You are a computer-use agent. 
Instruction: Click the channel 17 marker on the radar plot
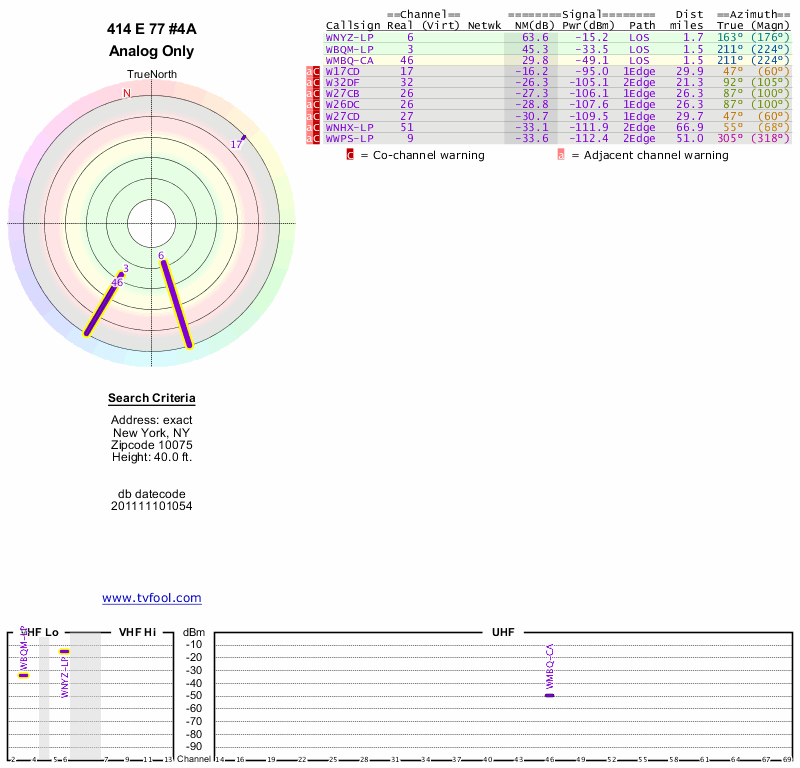(x=240, y=139)
